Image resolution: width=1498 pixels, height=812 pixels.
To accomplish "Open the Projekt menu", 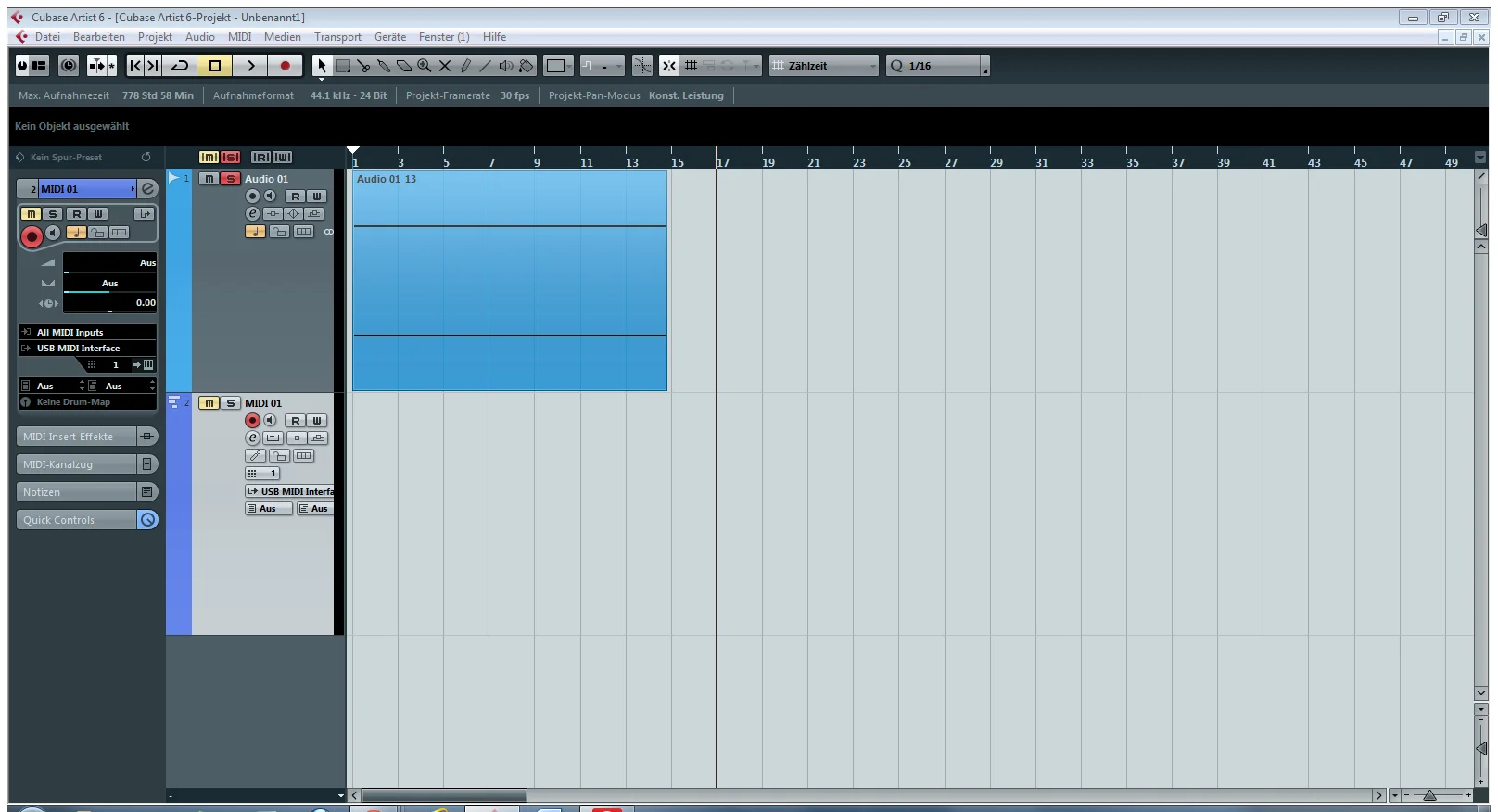I will point(155,37).
